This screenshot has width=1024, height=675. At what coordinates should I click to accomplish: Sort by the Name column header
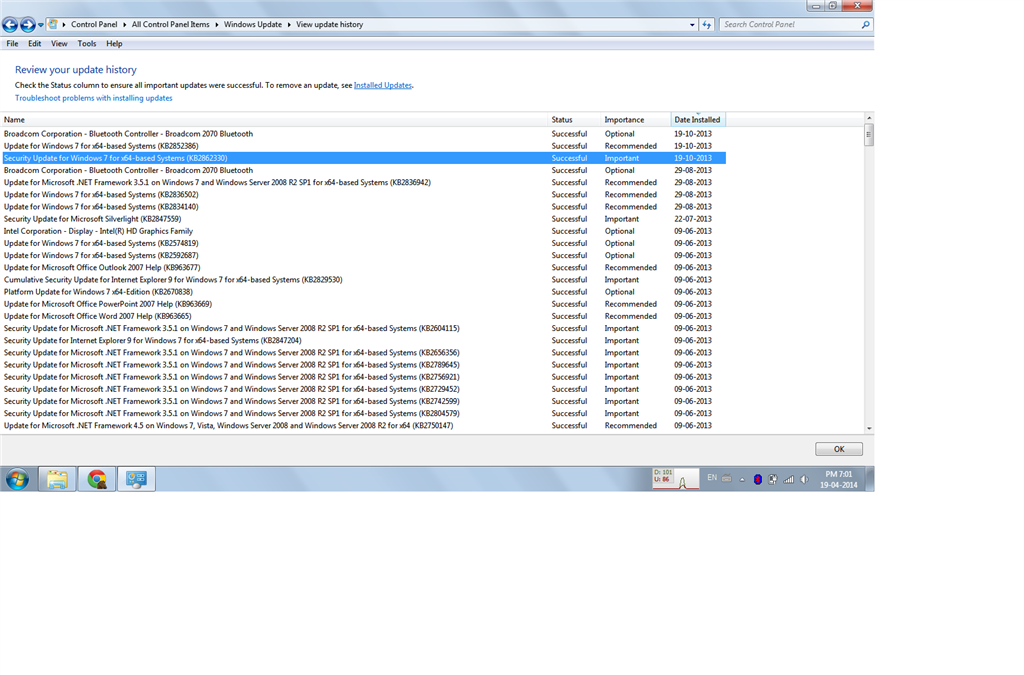[274, 120]
